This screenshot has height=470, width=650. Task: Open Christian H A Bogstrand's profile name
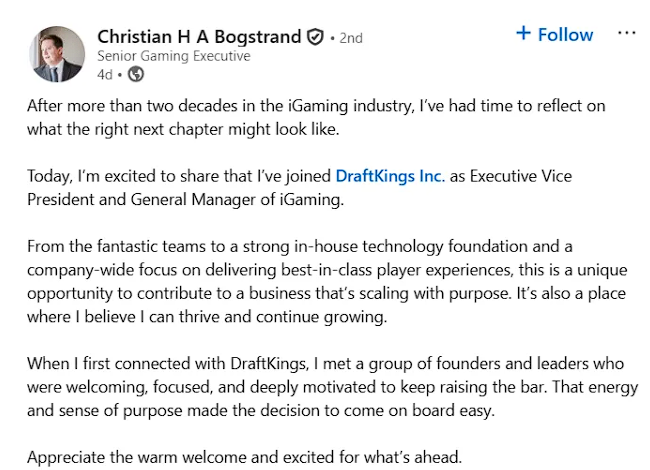[x=199, y=37]
